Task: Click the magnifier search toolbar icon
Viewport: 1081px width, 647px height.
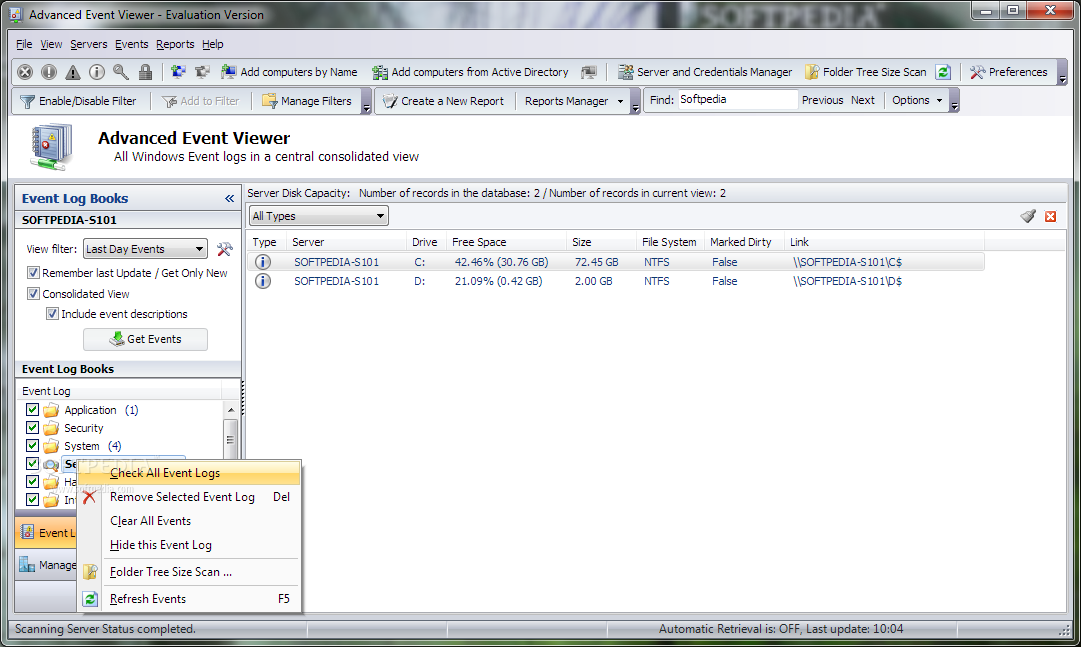Action: point(121,72)
